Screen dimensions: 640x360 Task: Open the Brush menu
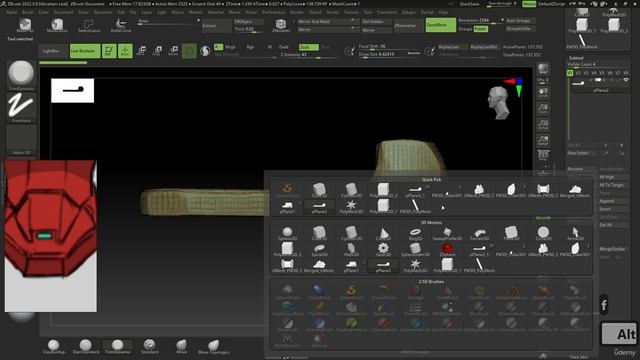[x=28, y=12]
